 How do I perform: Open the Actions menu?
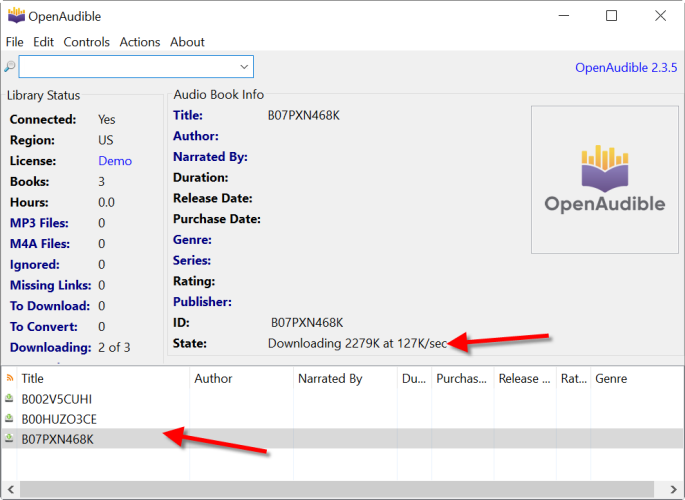click(140, 42)
